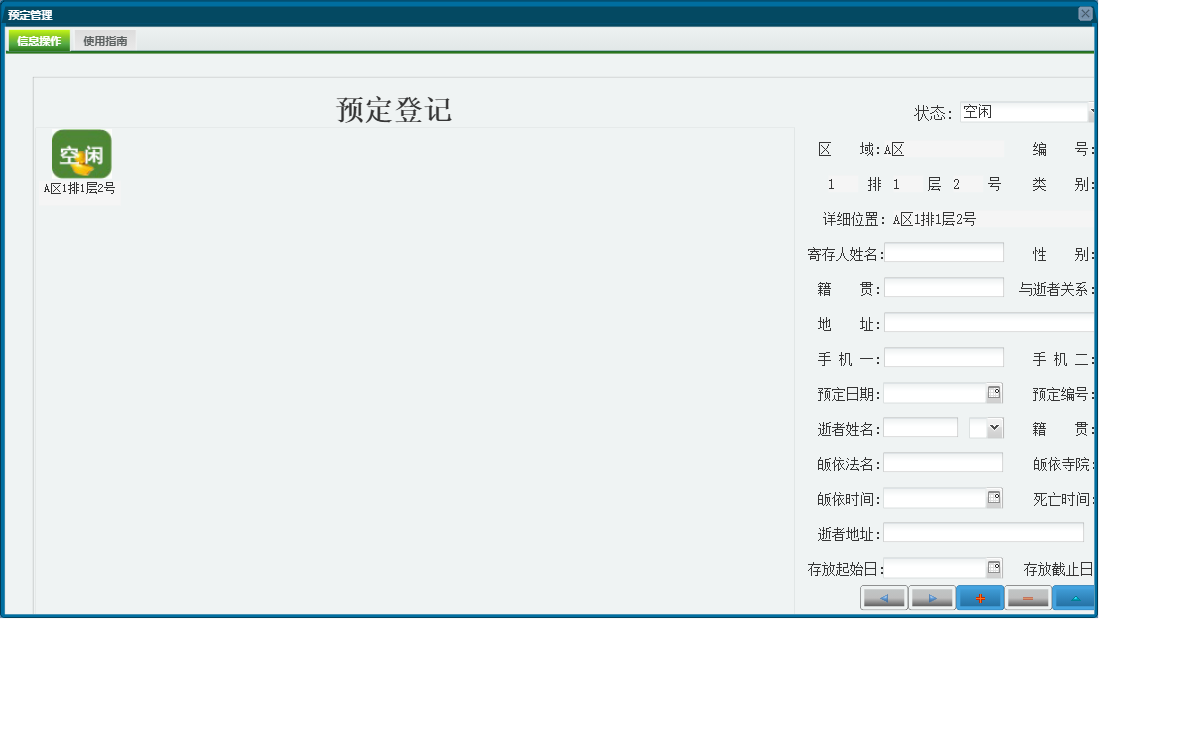
Task: Click the 地址 input field
Action: 988,322
